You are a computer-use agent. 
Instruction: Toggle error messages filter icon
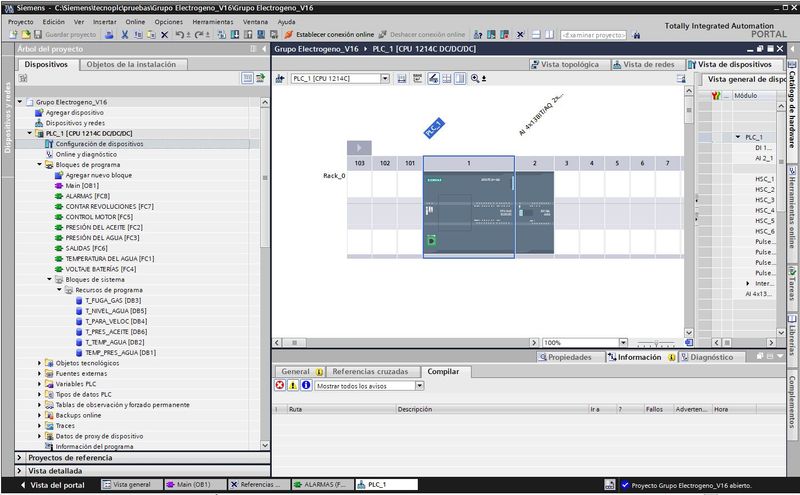pyautogui.click(x=280, y=385)
